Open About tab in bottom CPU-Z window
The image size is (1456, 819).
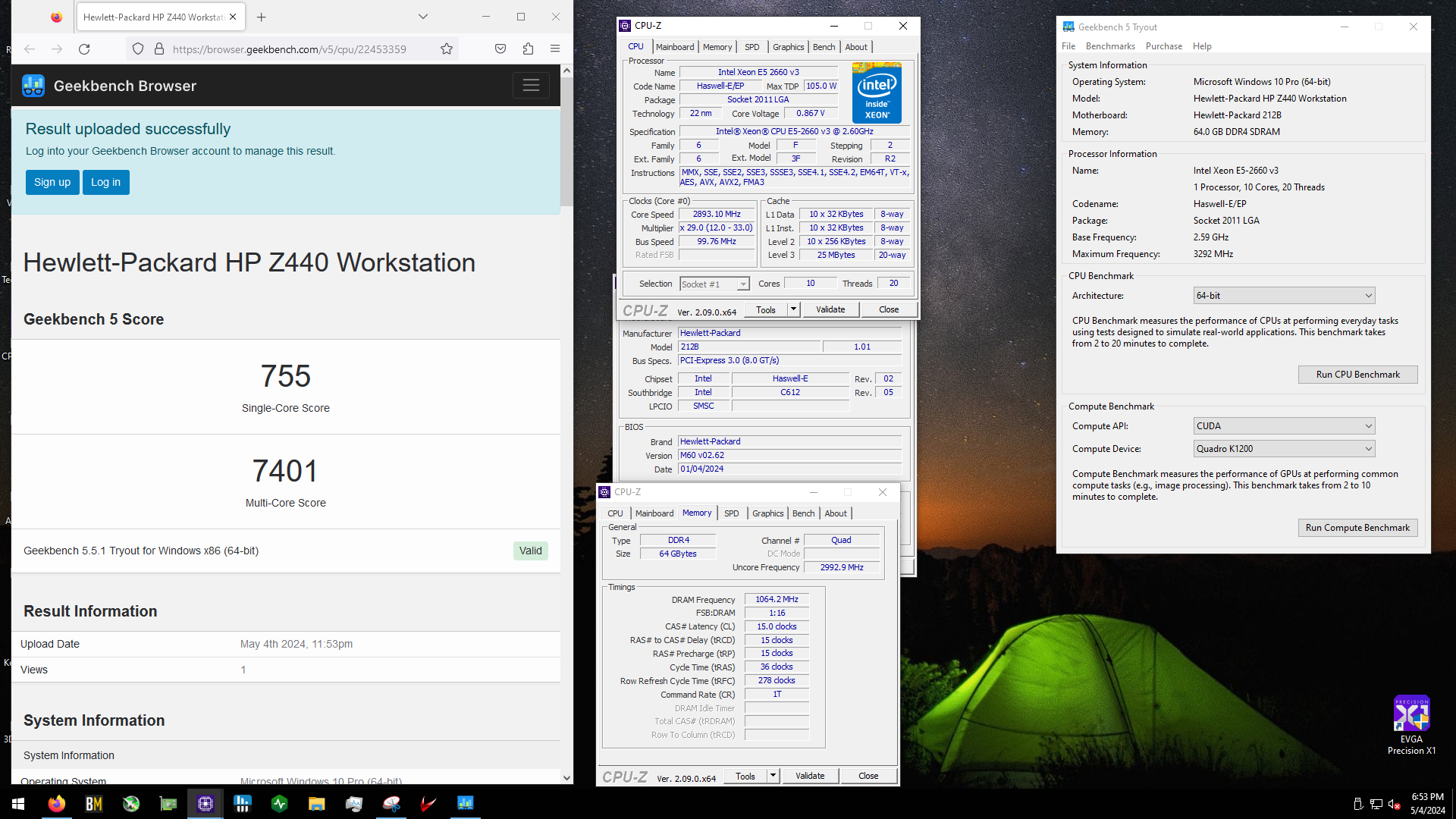click(x=836, y=513)
